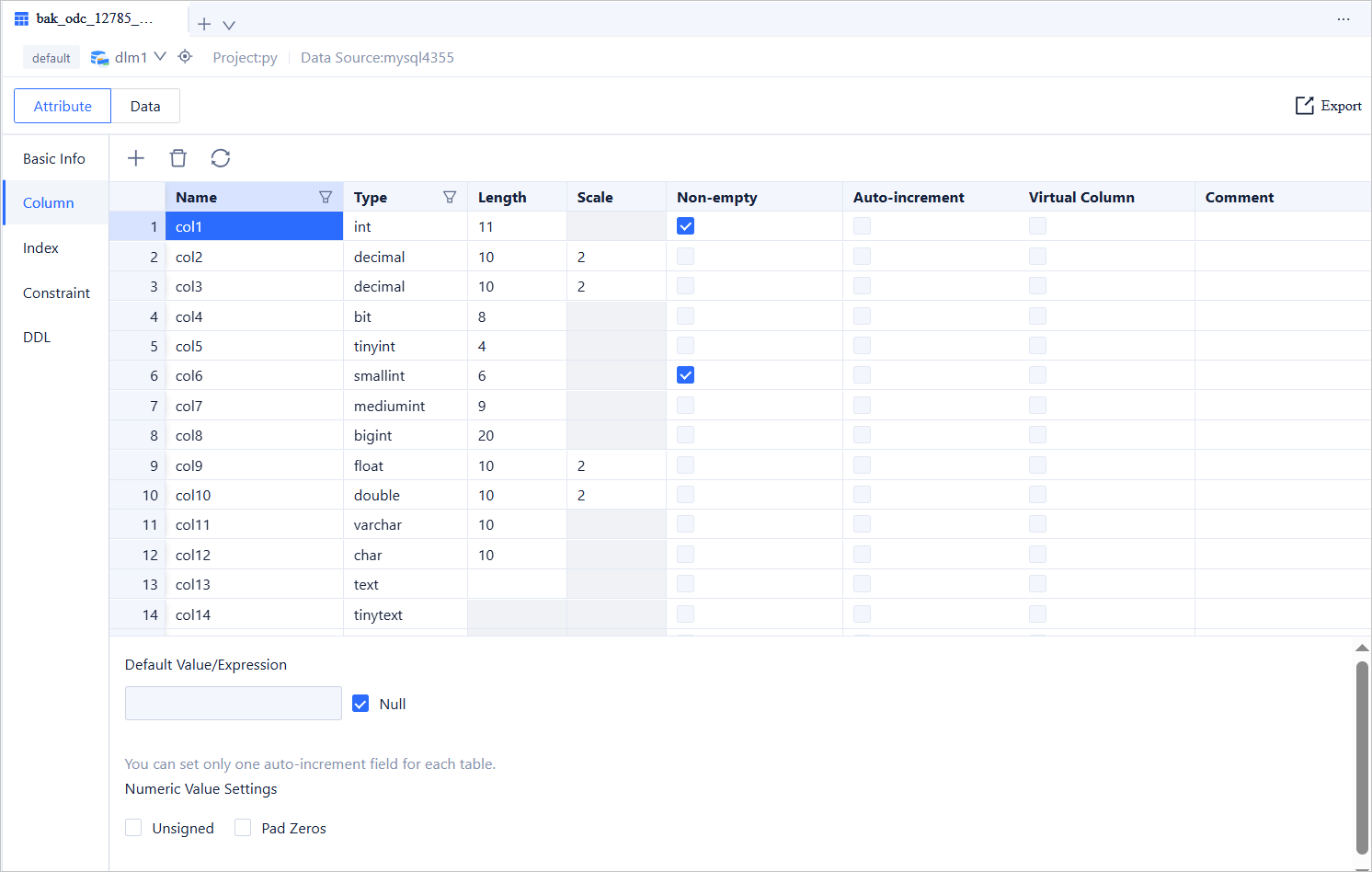Uncheck Non-empty for col1
Screen dimensions: 1372x872
pos(686,226)
